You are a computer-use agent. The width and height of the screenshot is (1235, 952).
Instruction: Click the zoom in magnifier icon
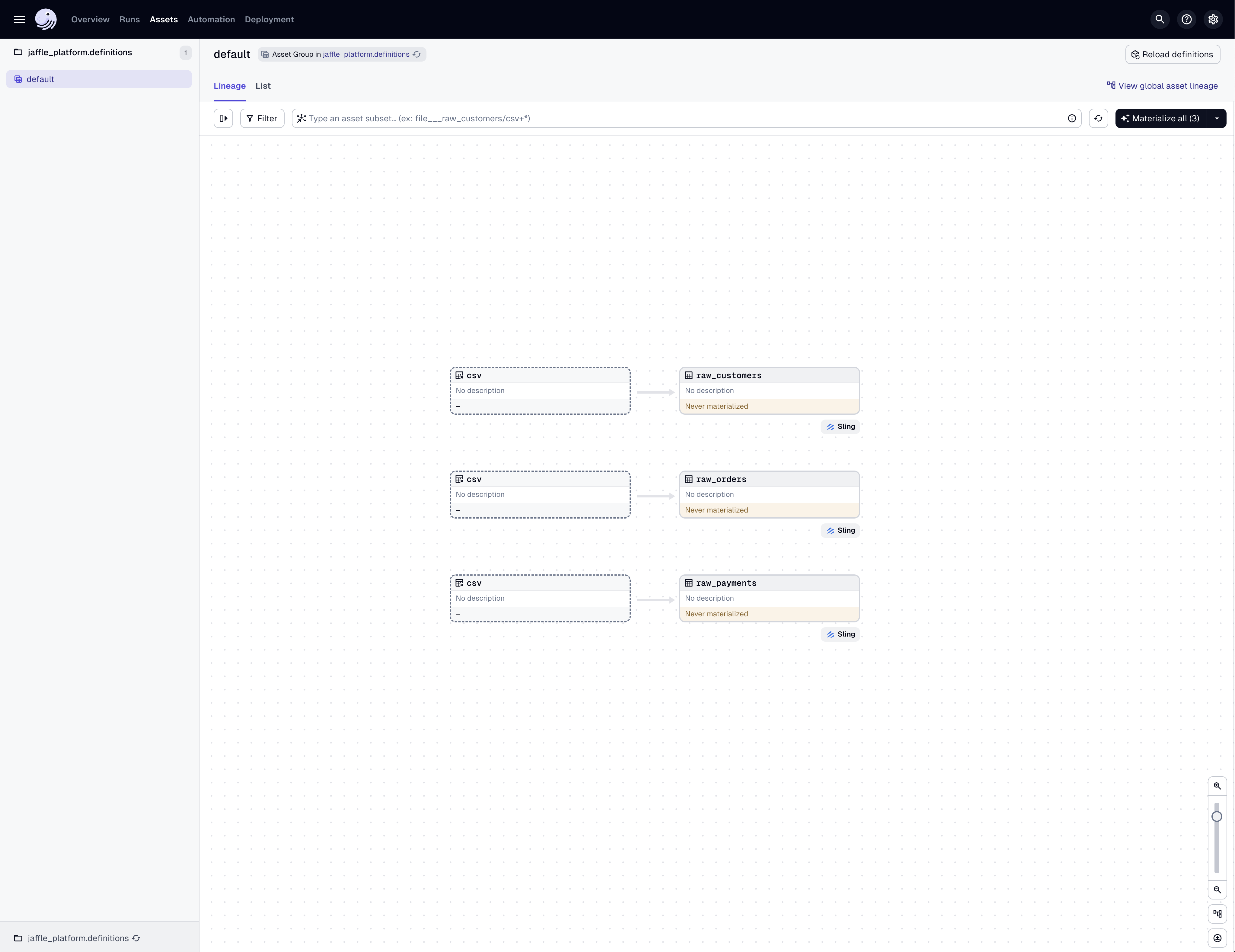tap(1217, 786)
